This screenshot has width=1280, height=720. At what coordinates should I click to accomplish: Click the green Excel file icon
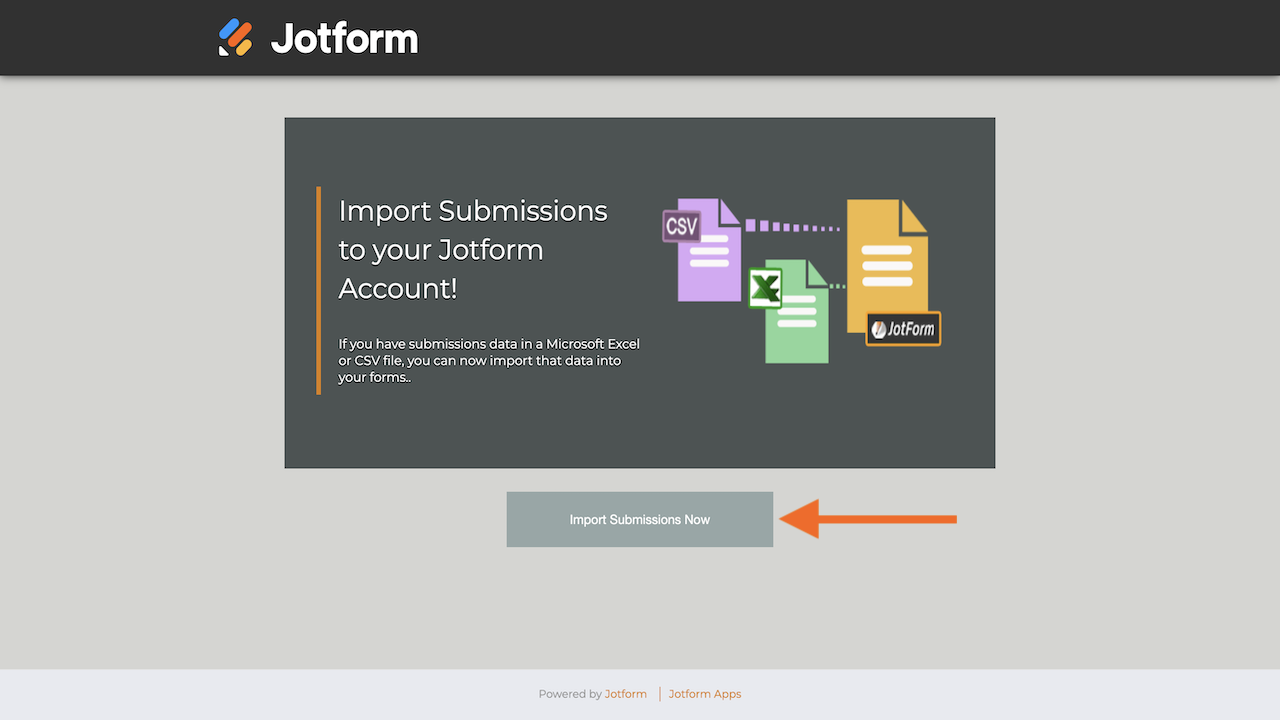point(789,311)
